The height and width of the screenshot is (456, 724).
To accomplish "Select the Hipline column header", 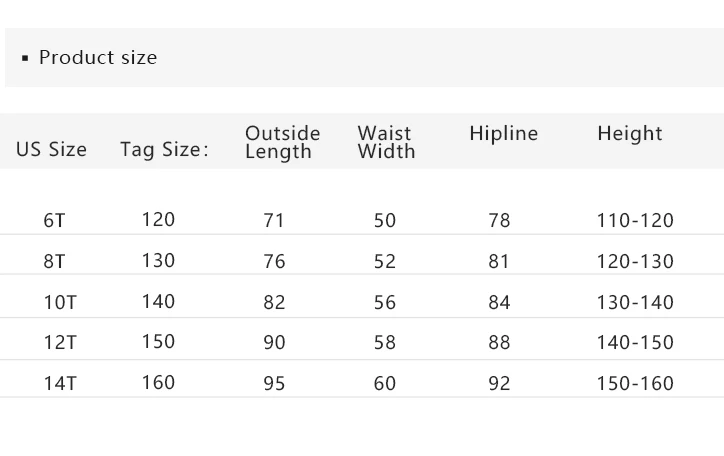I will click(x=503, y=134).
